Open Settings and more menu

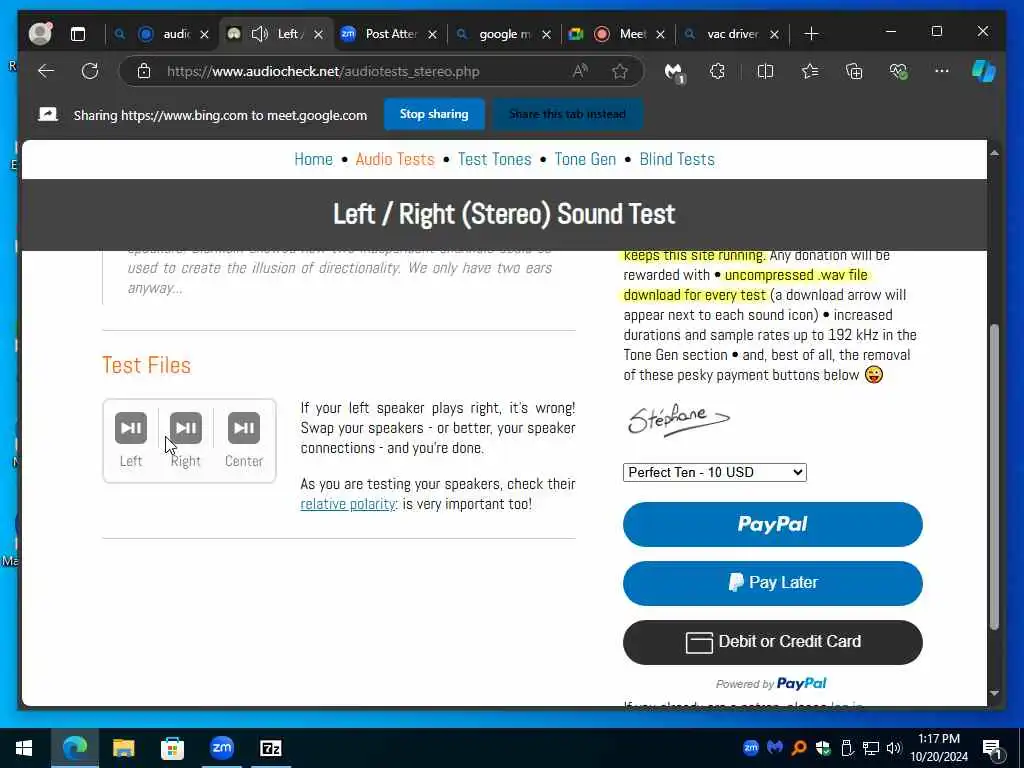pyautogui.click(x=941, y=71)
